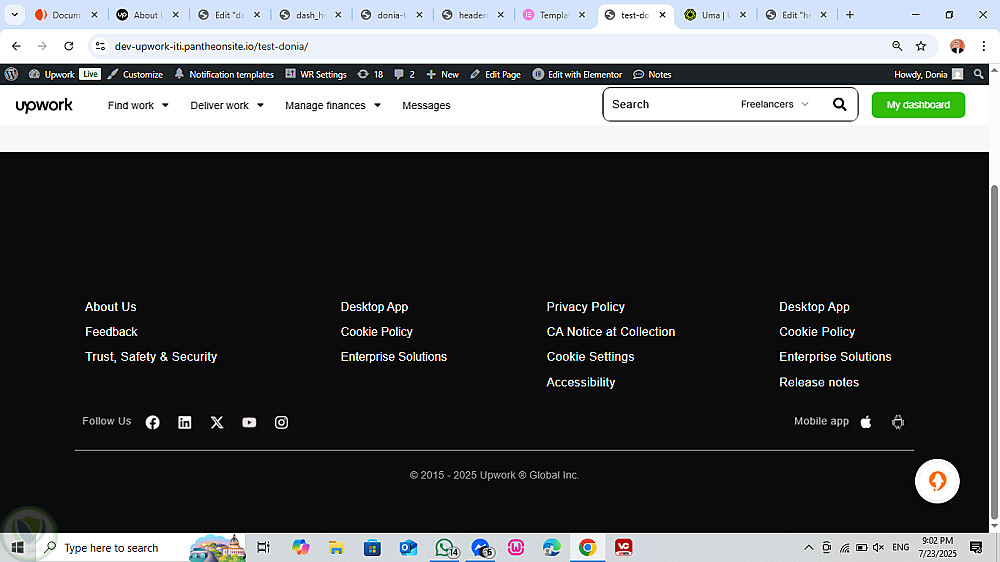Open the Chrome three-dot menu
Viewport: 1000px width, 562px height.
pos(983,46)
